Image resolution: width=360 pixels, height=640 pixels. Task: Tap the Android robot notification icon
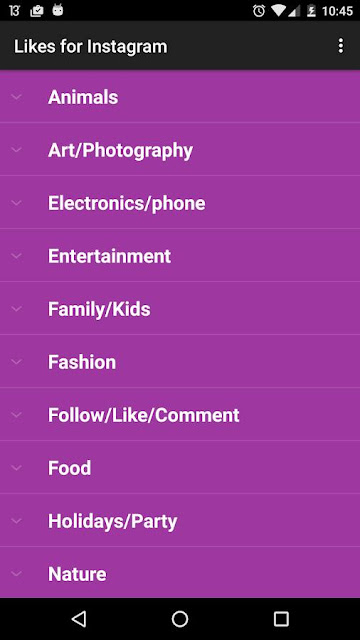[58, 11]
